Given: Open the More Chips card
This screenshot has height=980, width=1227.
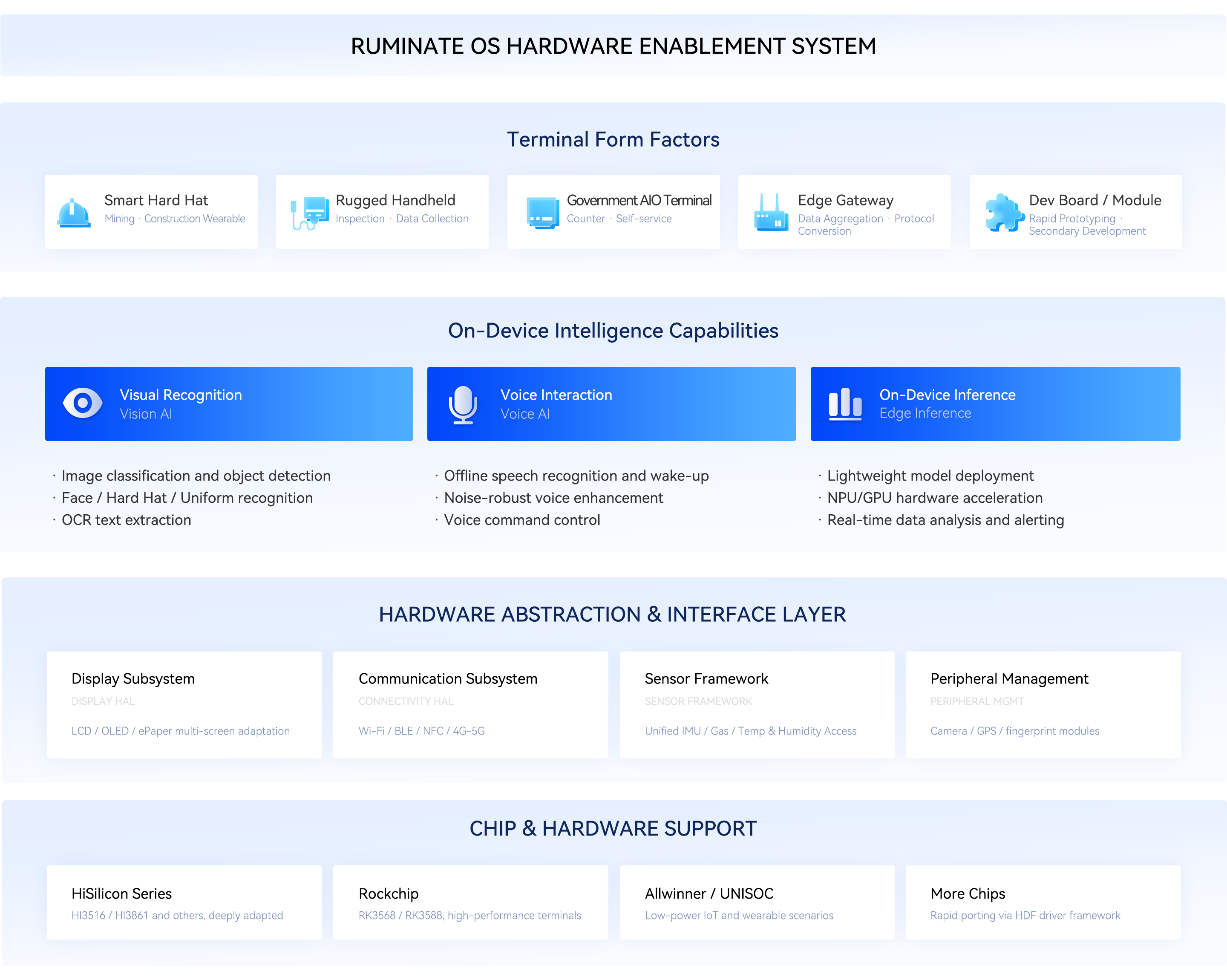Looking at the screenshot, I should pyautogui.click(x=1043, y=902).
